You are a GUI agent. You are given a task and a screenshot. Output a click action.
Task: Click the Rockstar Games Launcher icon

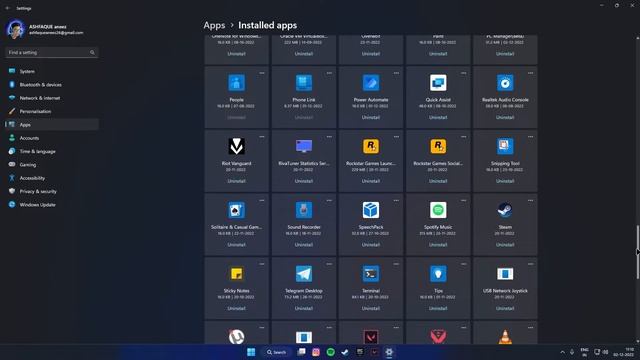pyautogui.click(x=371, y=146)
